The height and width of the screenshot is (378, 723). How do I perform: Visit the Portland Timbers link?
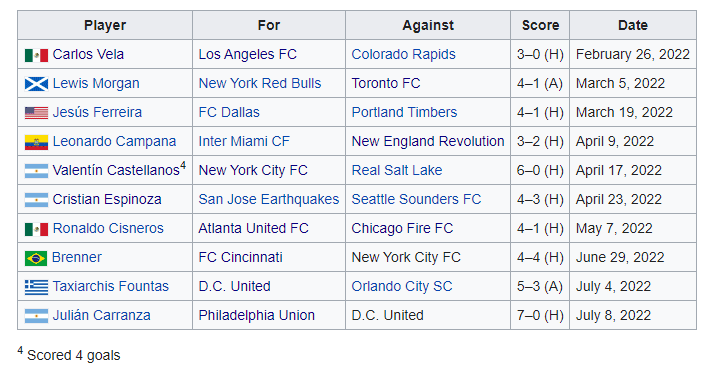(x=404, y=112)
